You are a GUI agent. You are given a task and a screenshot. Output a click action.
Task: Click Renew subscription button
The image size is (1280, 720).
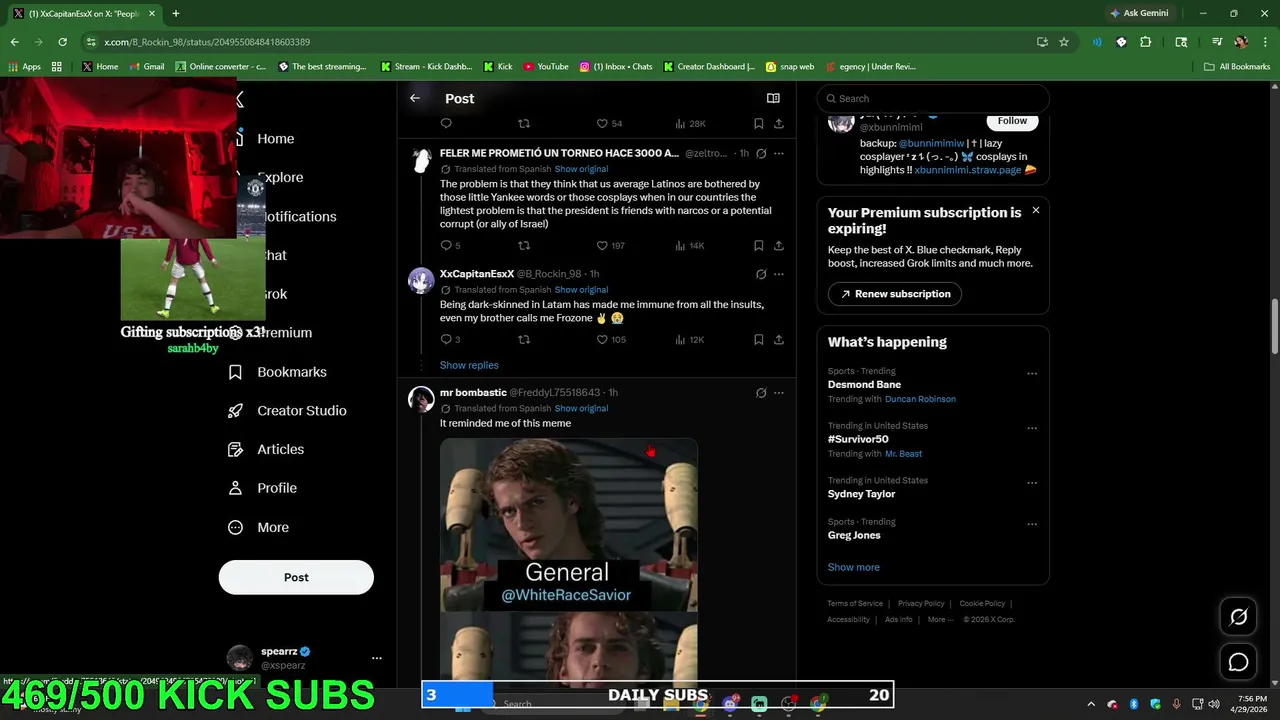click(895, 294)
